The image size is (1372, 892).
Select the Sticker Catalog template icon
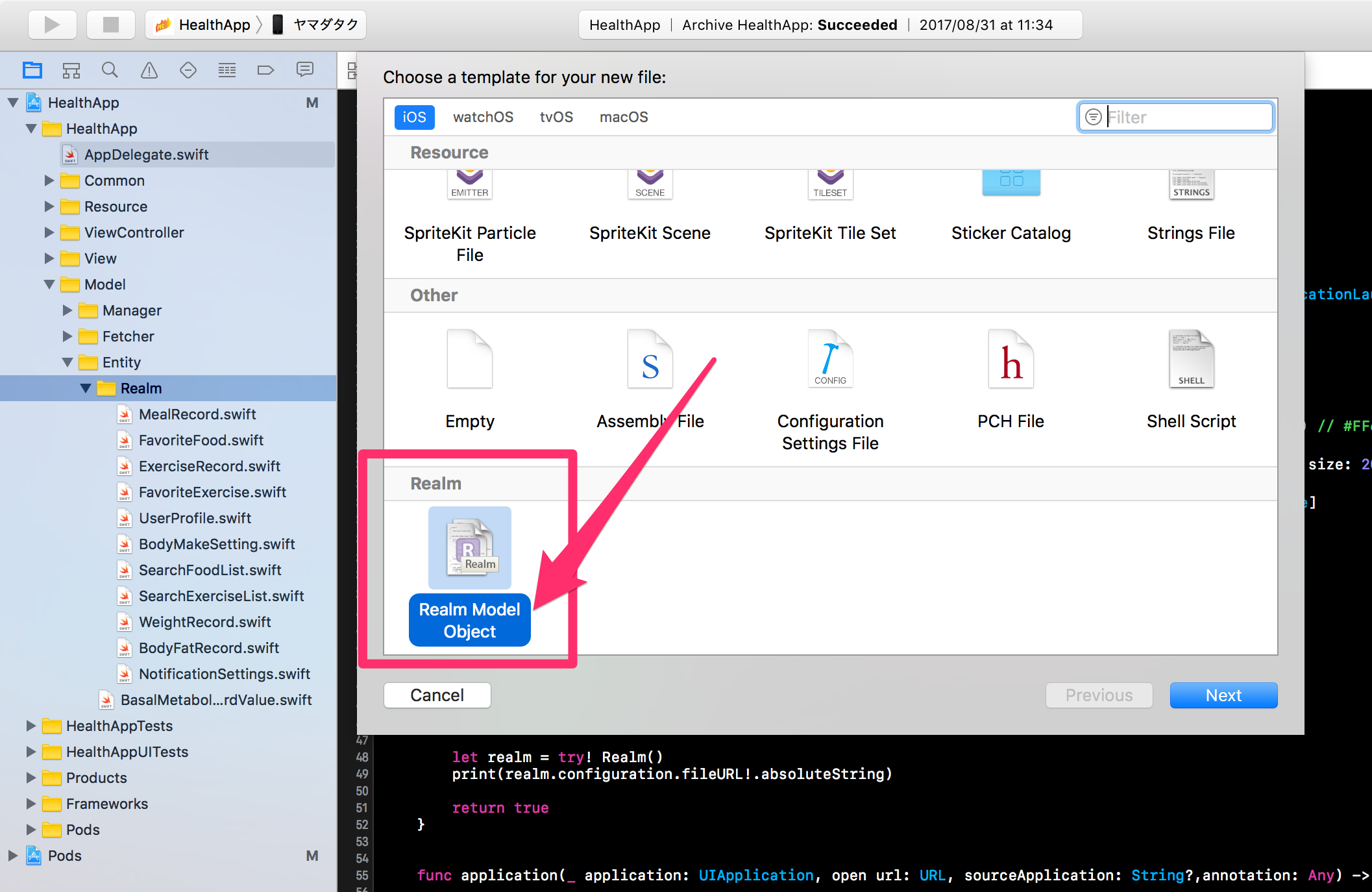(x=1011, y=183)
